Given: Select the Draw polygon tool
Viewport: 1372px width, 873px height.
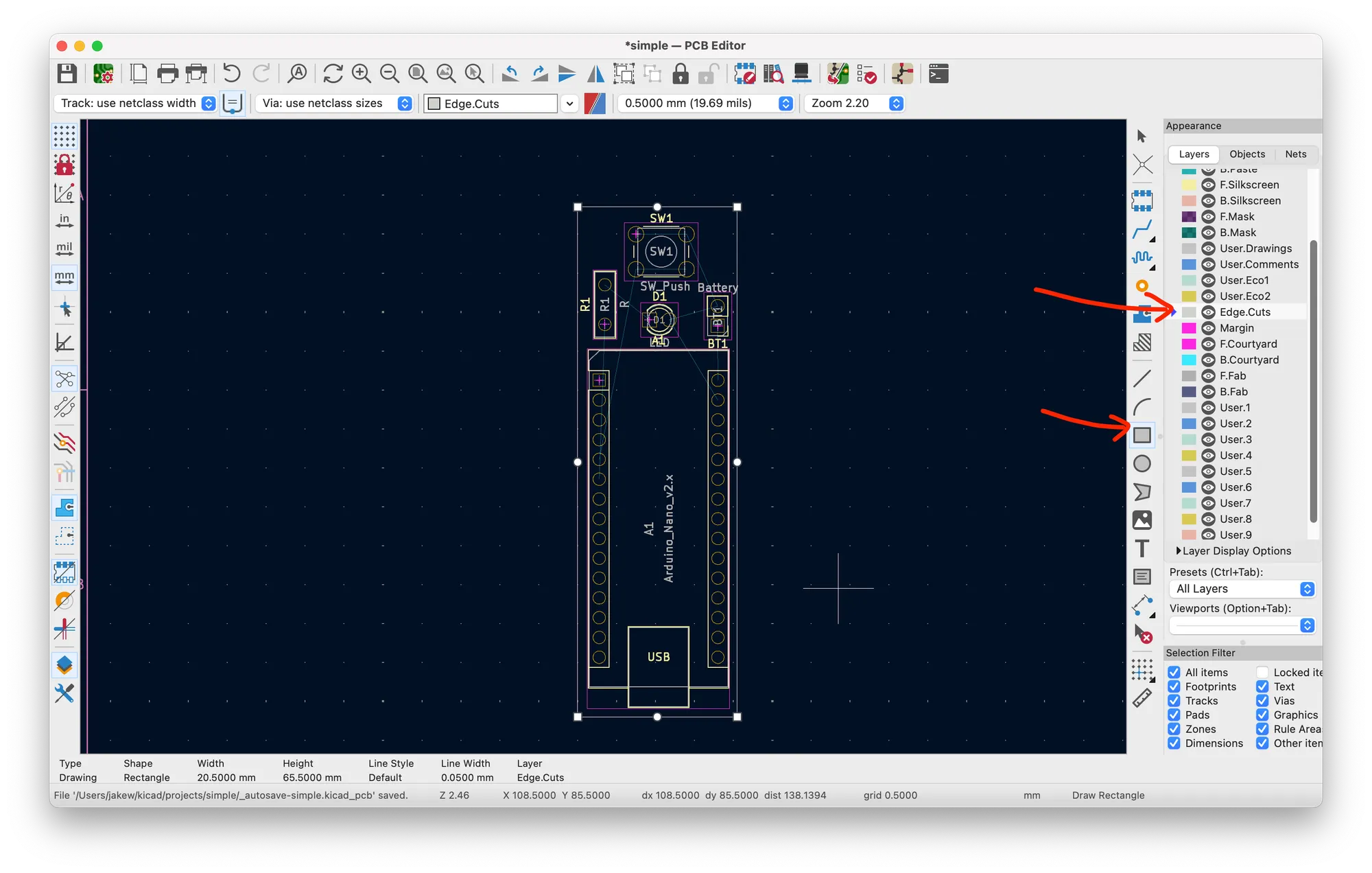Looking at the screenshot, I should tap(1142, 492).
